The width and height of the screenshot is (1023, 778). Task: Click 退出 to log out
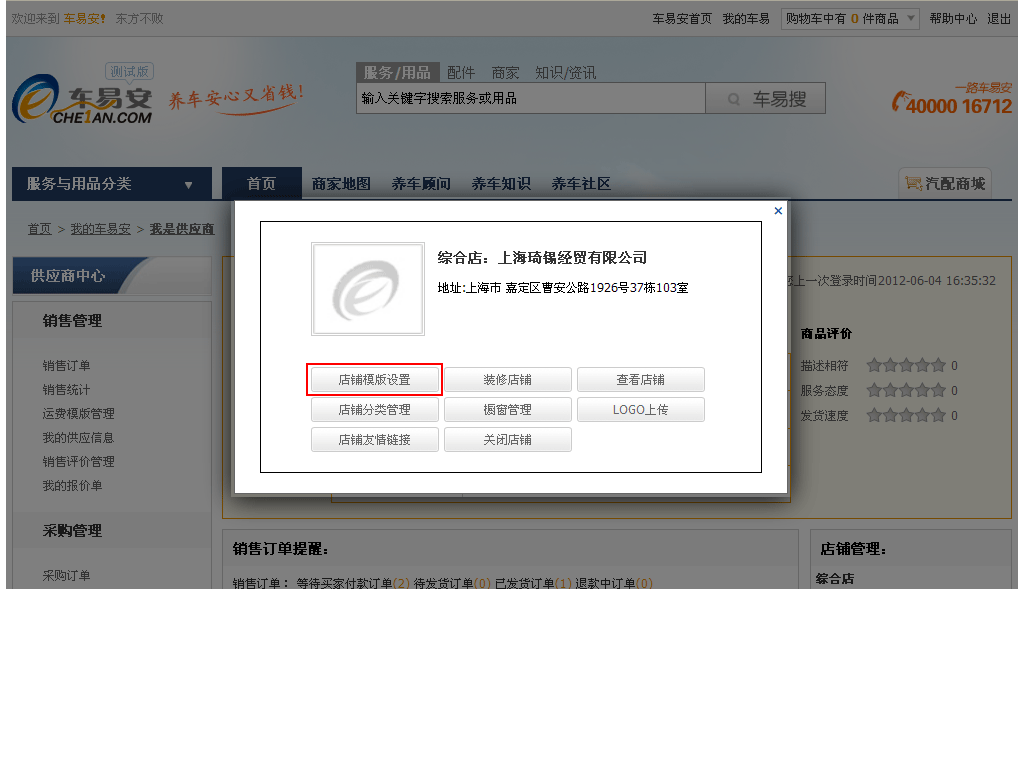[999, 18]
